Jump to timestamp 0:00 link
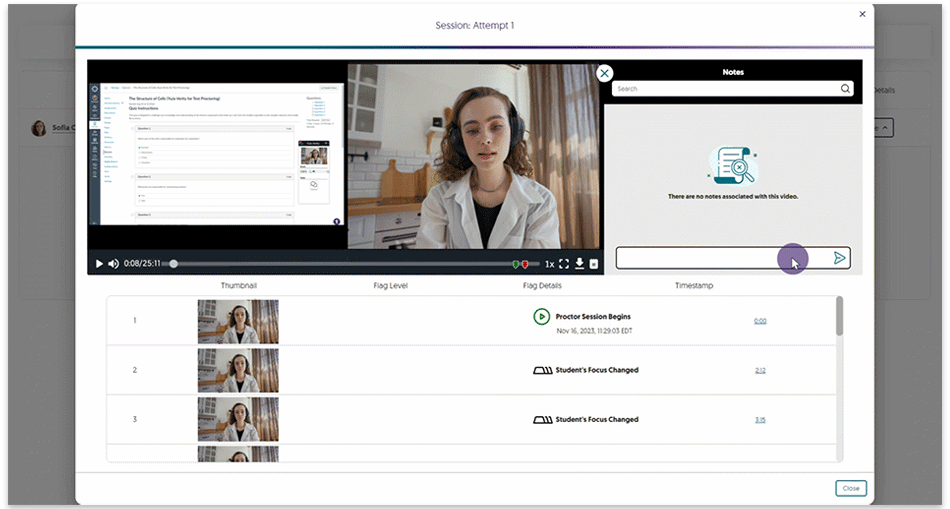This screenshot has width=950, height=509. click(x=760, y=321)
